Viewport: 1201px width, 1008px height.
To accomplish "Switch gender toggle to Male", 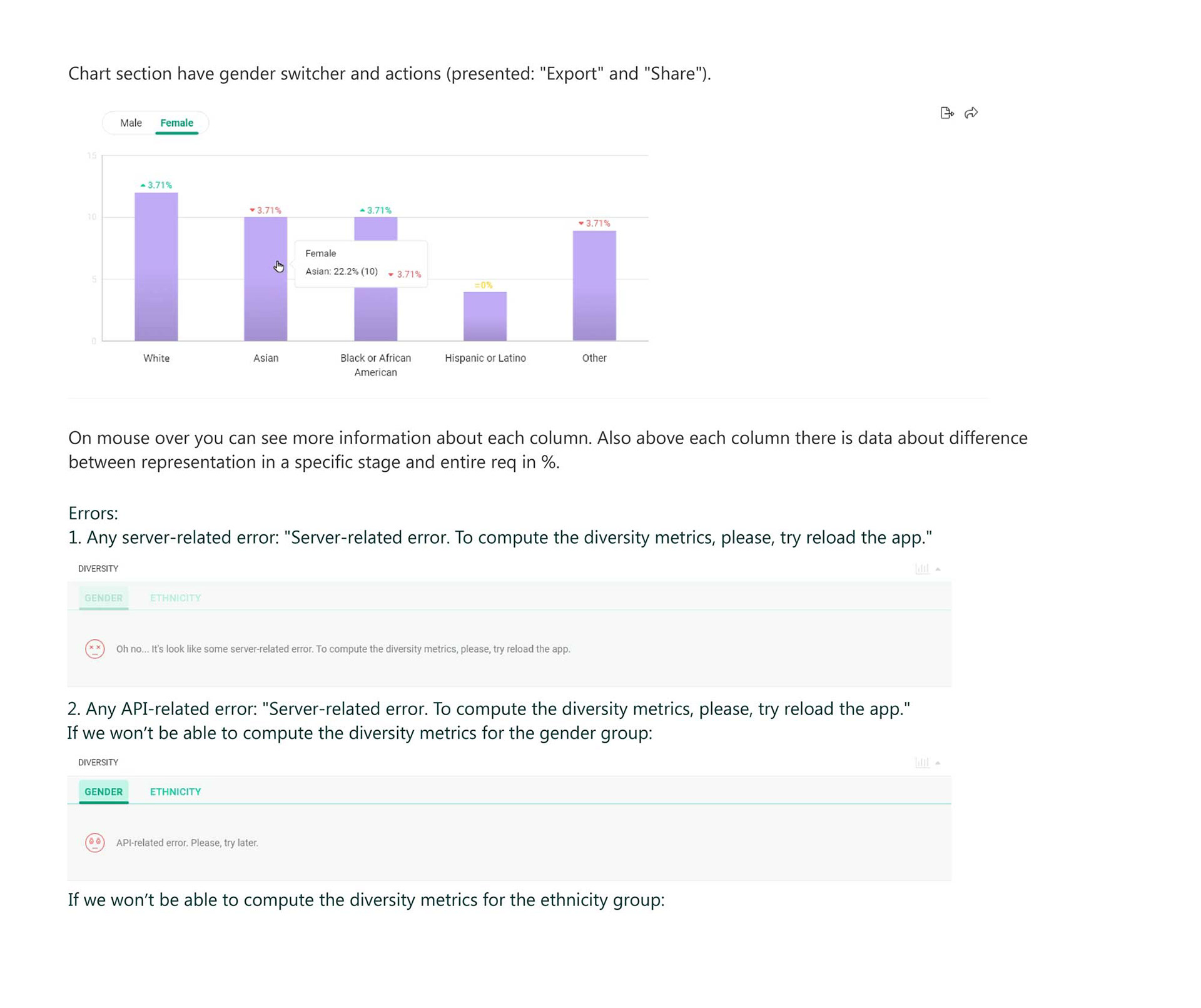I will click(x=131, y=123).
